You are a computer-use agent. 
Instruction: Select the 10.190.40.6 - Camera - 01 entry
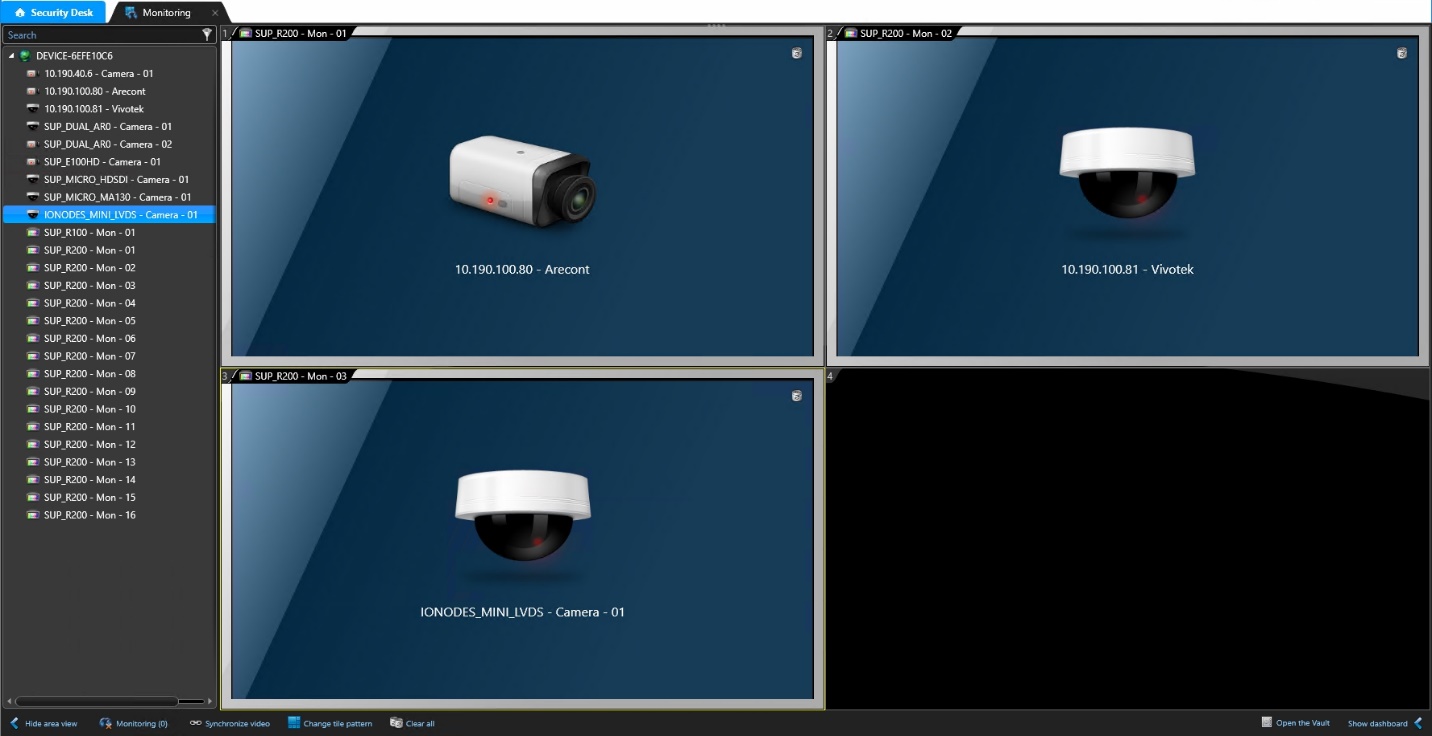tap(98, 73)
